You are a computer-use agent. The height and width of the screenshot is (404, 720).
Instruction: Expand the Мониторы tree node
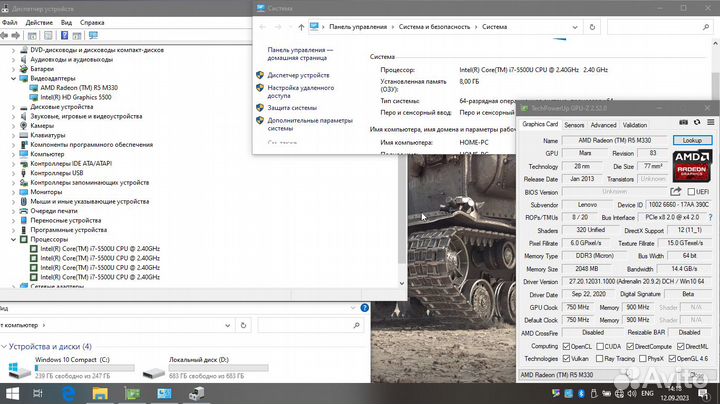pyautogui.click(x=13, y=192)
